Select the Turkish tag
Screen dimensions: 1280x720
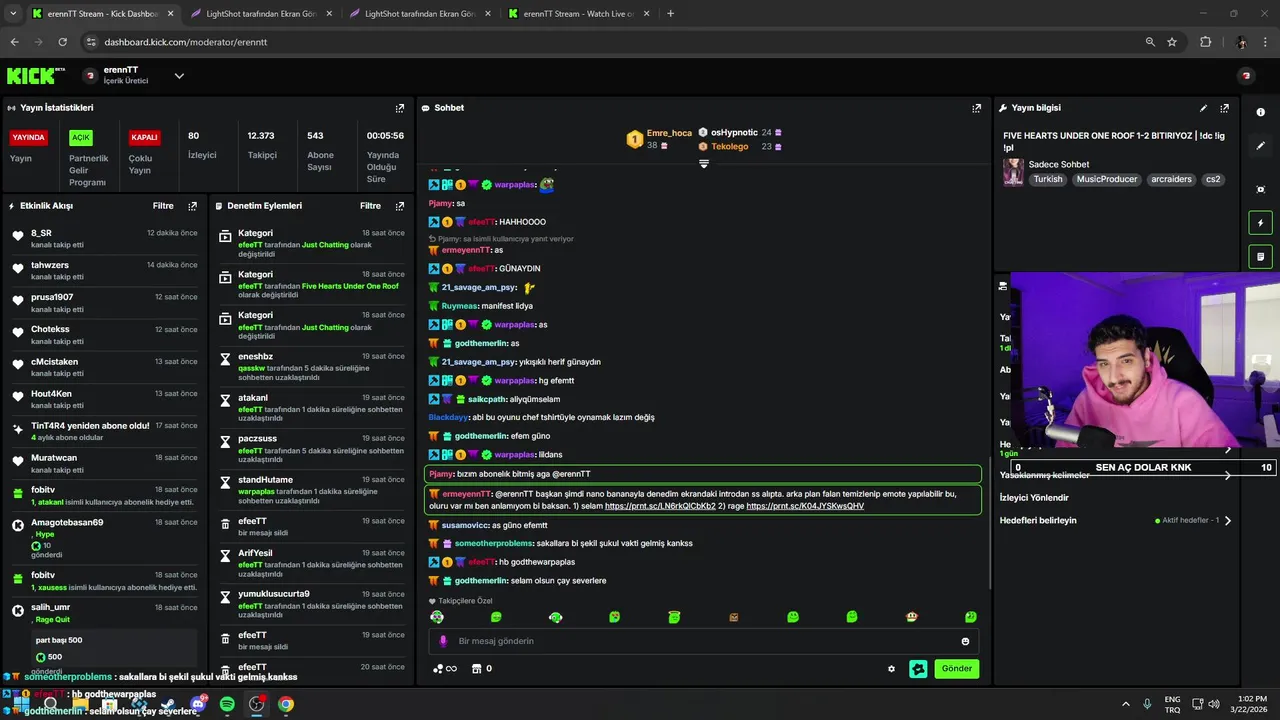[1048, 180]
